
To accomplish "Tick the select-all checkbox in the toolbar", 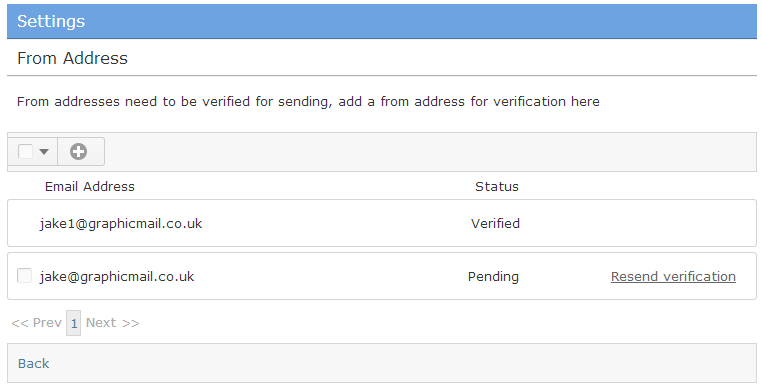I will (x=25, y=152).
